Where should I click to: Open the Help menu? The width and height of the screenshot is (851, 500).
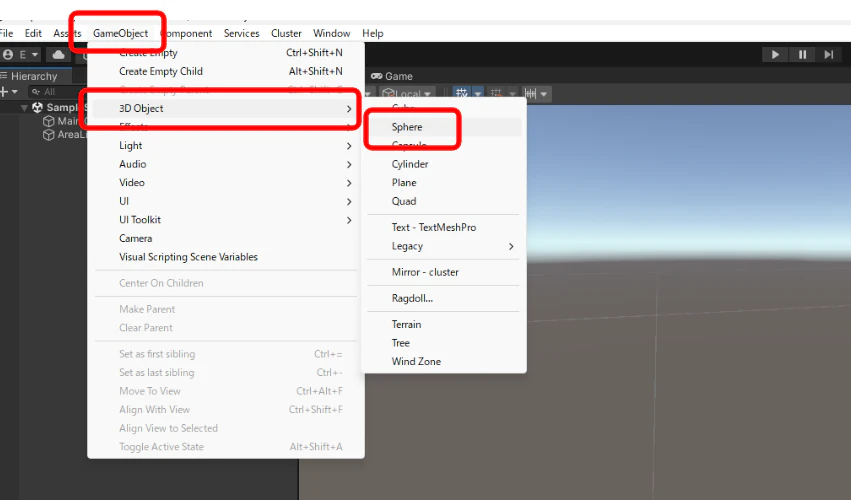373,33
